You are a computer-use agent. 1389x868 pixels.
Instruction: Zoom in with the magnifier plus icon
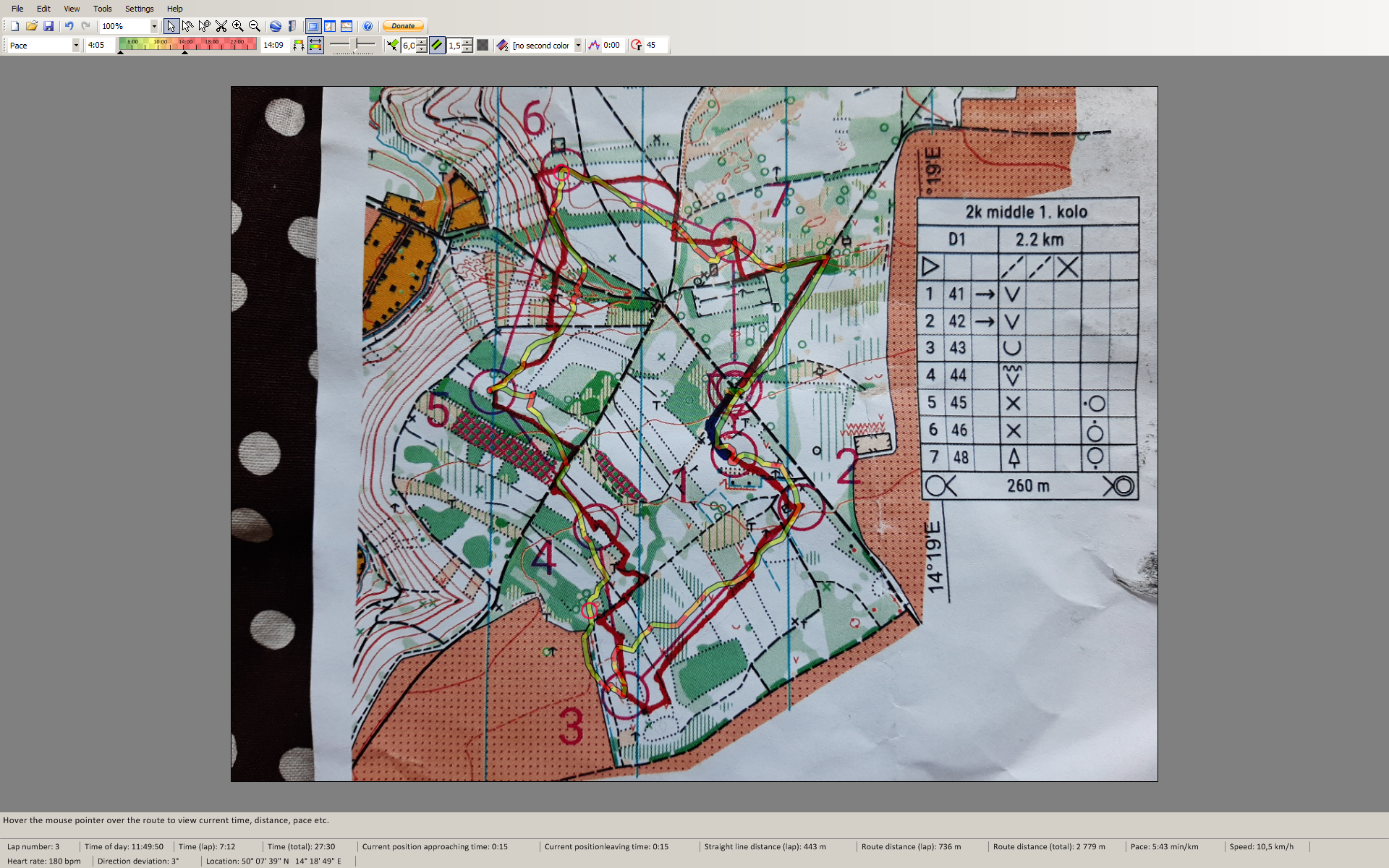tap(237, 26)
